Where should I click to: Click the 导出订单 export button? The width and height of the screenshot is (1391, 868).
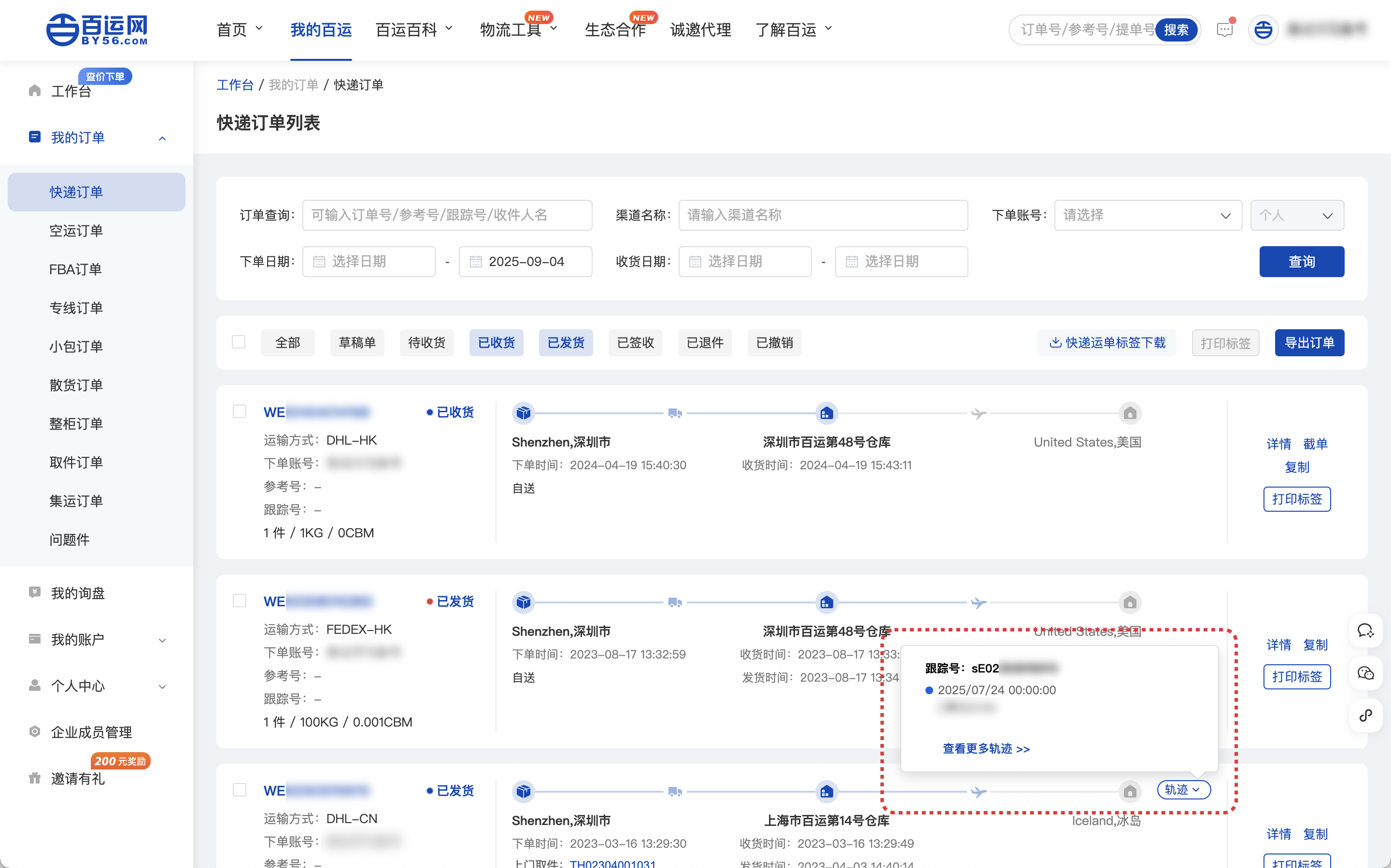[1309, 343]
